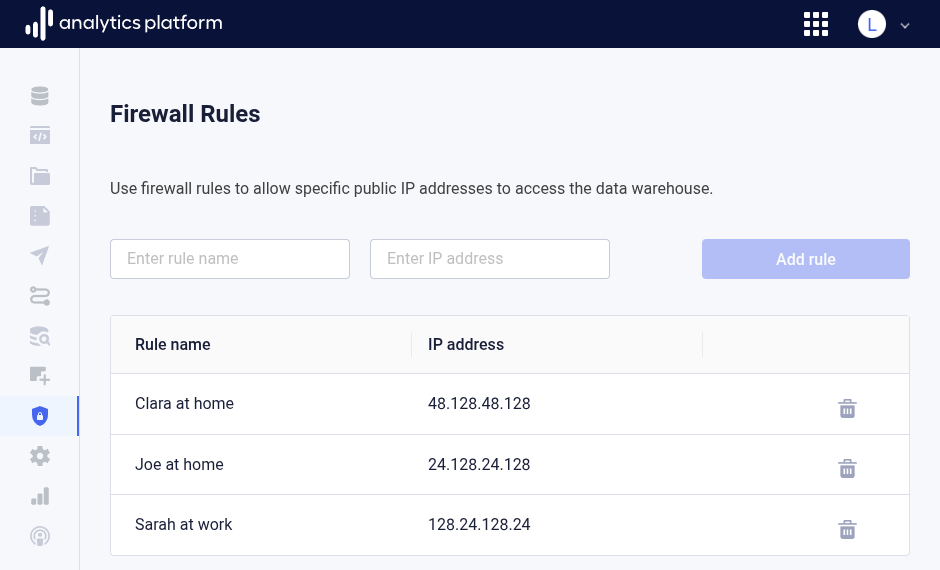This screenshot has height=570, width=940.
Task: Focus the Enter rule name field
Action: [x=230, y=259]
